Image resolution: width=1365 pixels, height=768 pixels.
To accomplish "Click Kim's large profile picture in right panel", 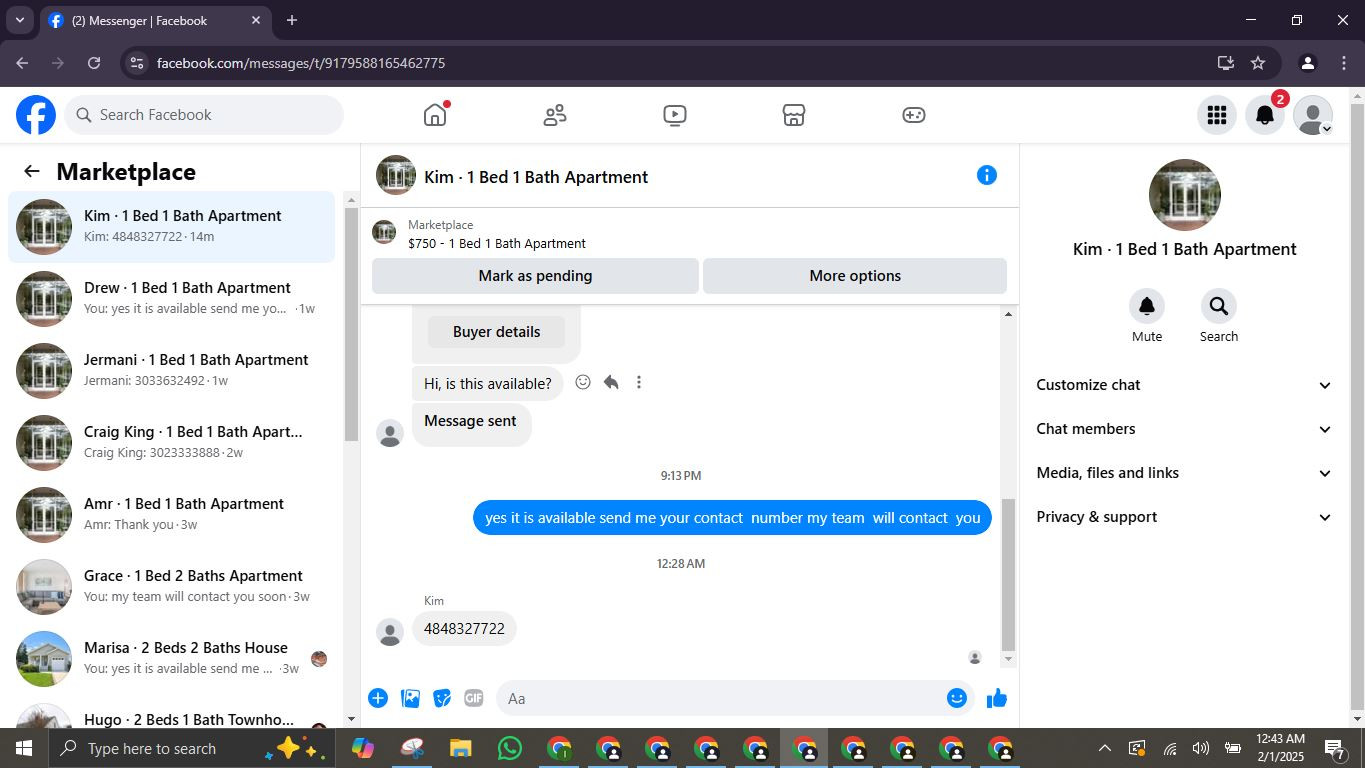I will pyautogui.click(x=1185, y=195).
